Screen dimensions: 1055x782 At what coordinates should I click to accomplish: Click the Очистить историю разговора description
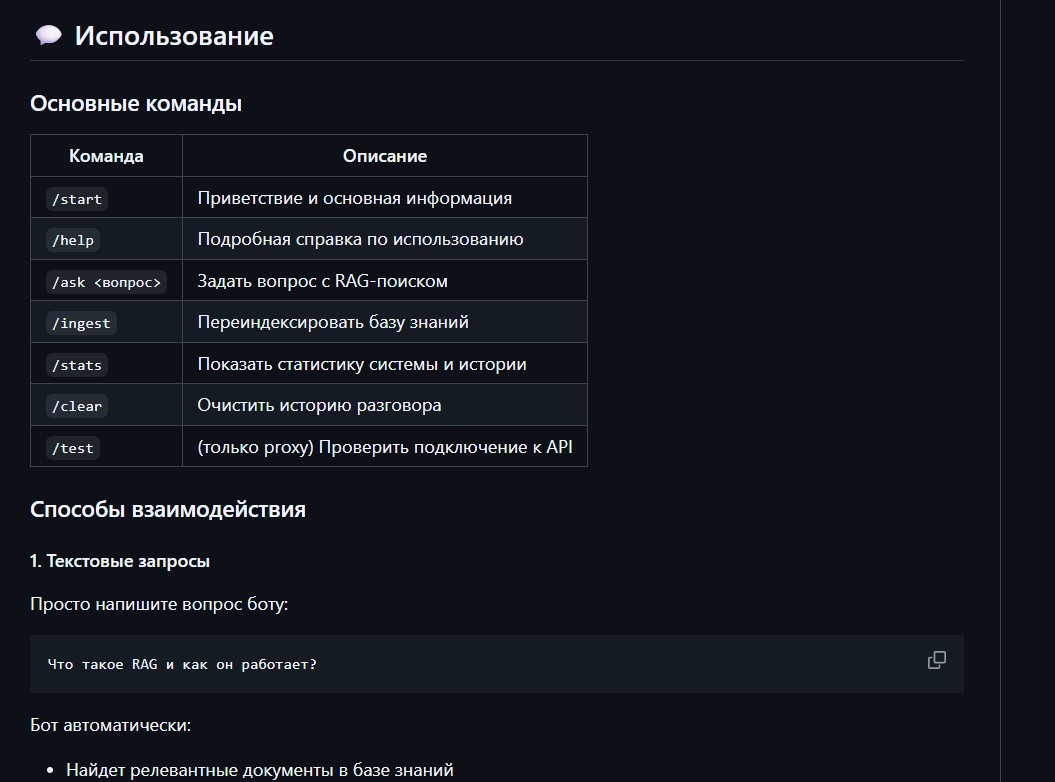(319, 405)
